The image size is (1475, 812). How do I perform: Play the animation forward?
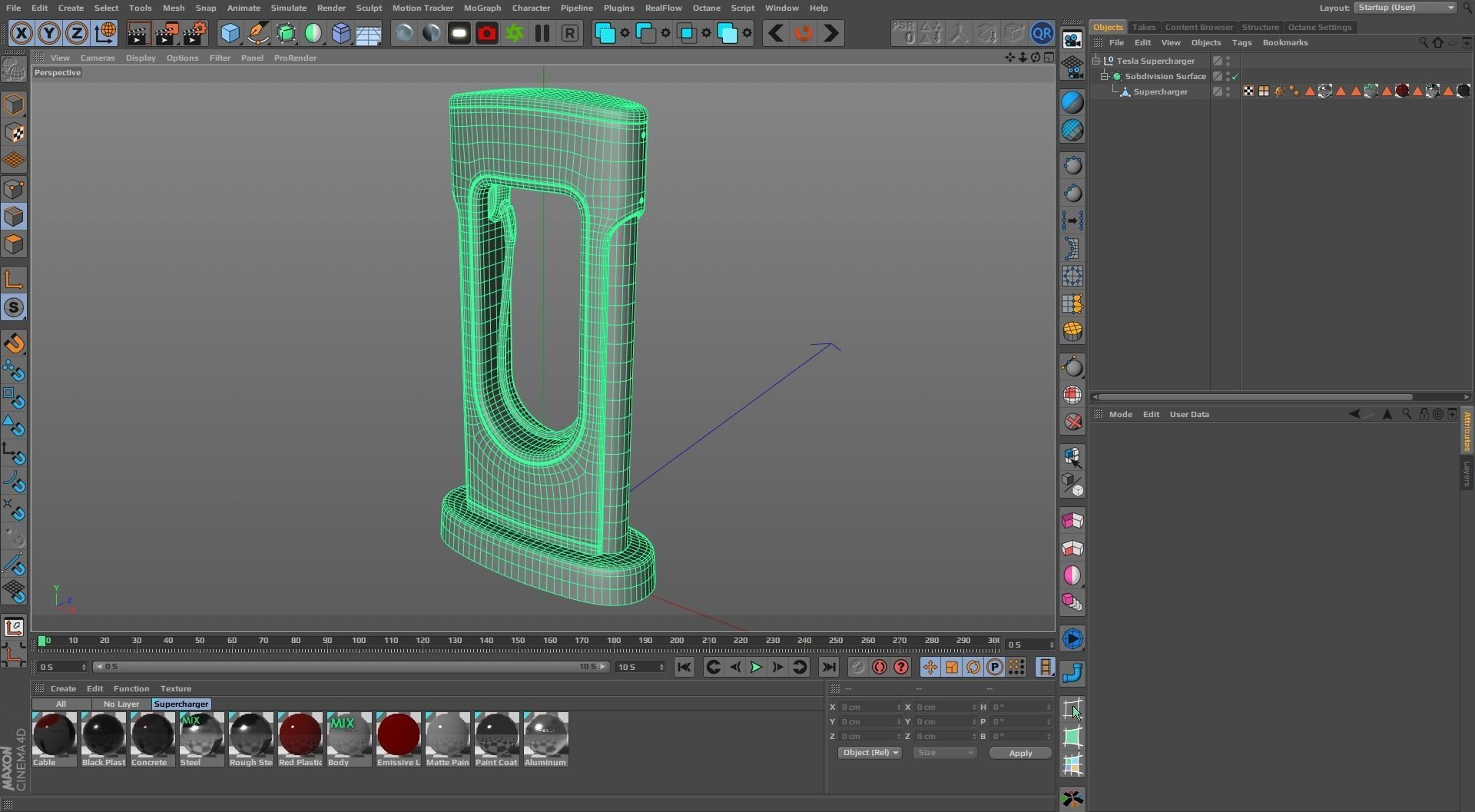click(x=756, y=667)
